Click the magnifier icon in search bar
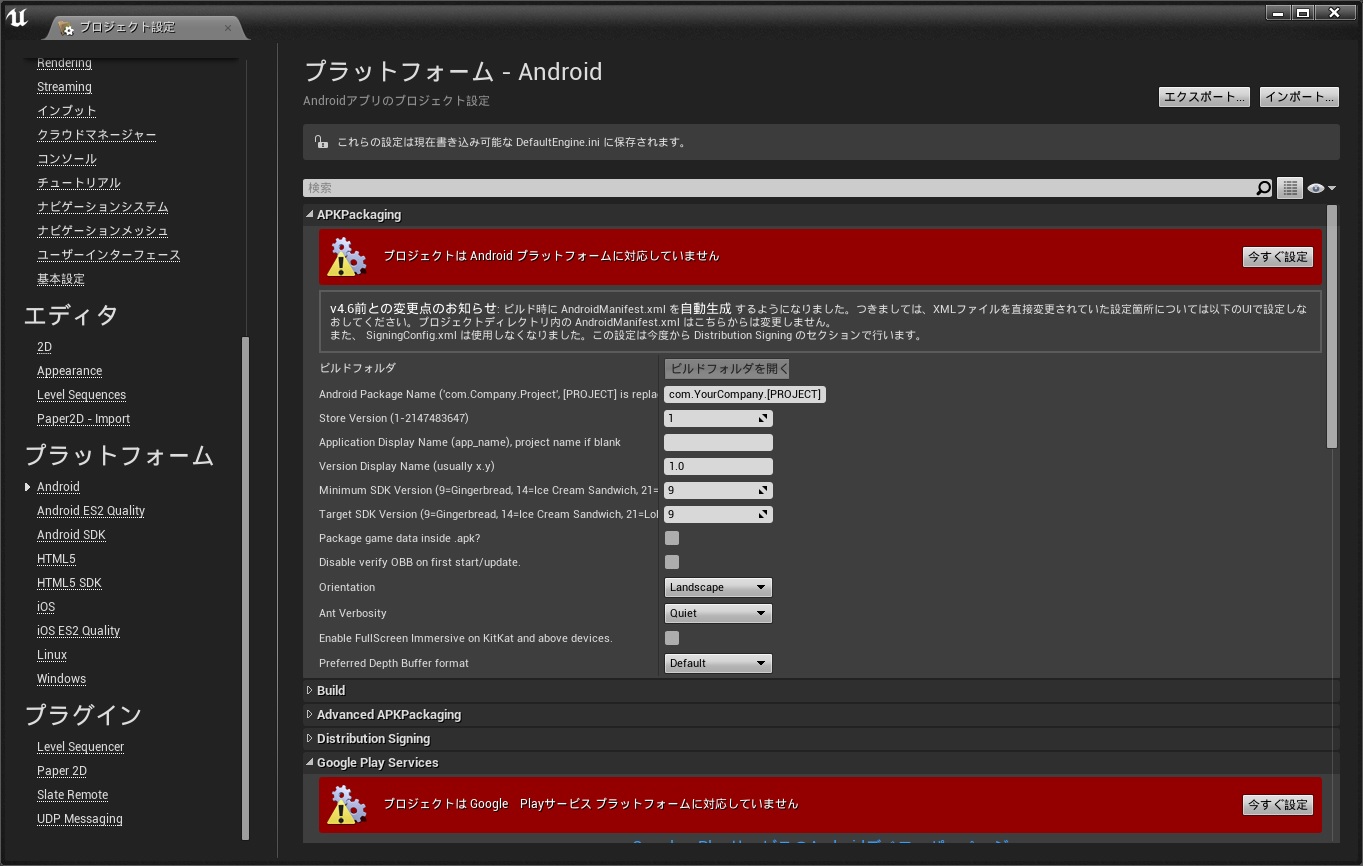The height and width of the screenshot is (866, 1363). [x=1264, y=188]
